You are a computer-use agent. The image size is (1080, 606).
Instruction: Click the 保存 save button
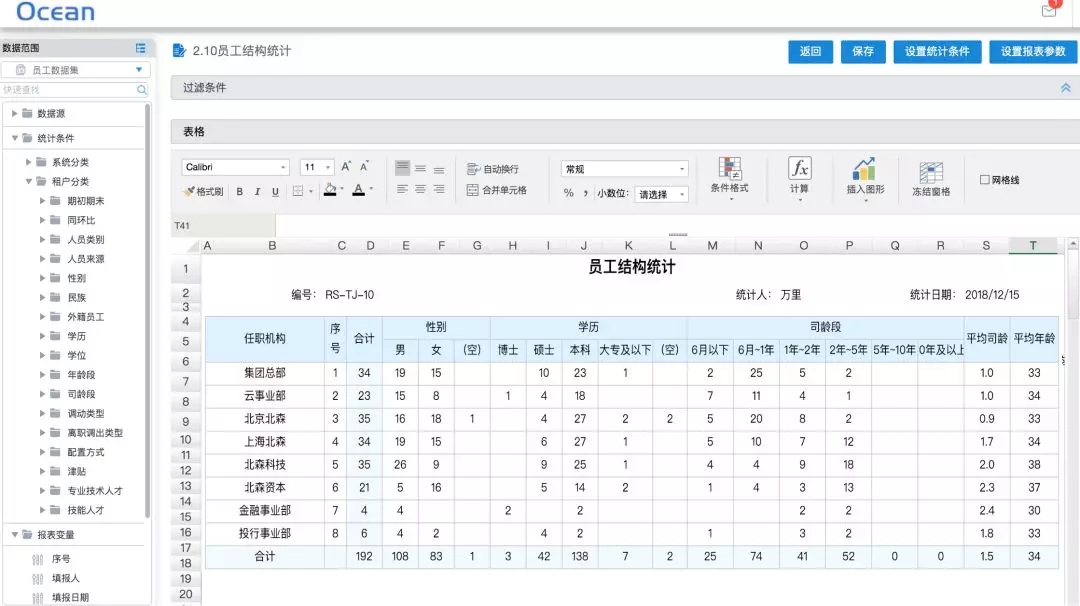(863, 52)
